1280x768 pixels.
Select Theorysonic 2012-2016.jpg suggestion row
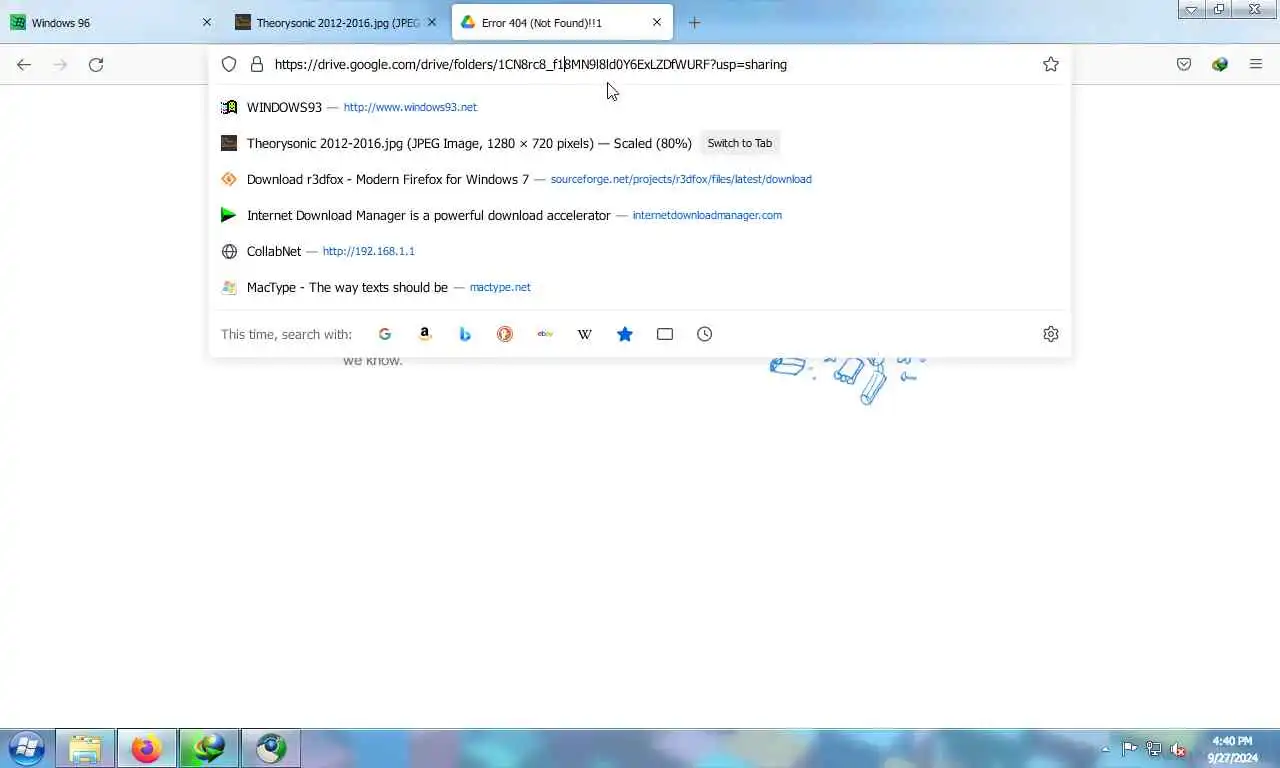coord(640,143)
